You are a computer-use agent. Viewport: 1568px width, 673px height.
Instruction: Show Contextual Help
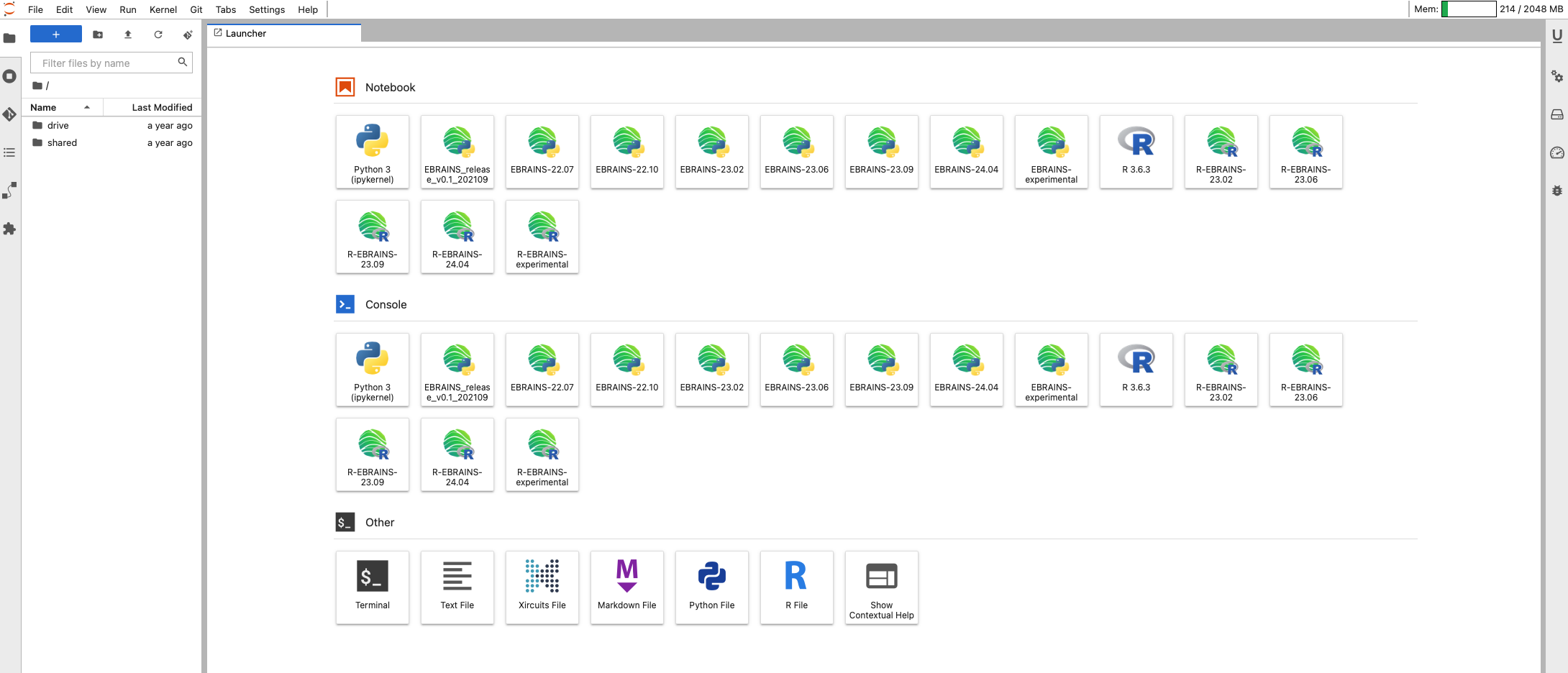(882, 587)
